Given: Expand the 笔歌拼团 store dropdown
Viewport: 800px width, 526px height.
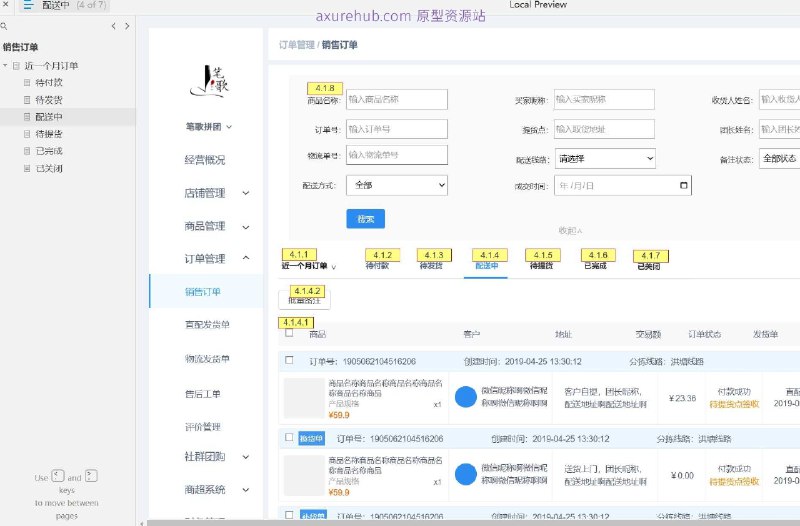Looking at the screenshot, I should point(229,127).
